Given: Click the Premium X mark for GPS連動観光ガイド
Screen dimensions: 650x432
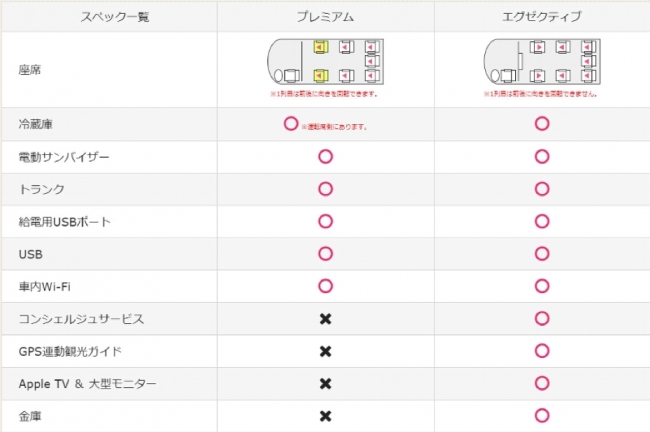Looking at the screenshot, I should tap(324, 351).
